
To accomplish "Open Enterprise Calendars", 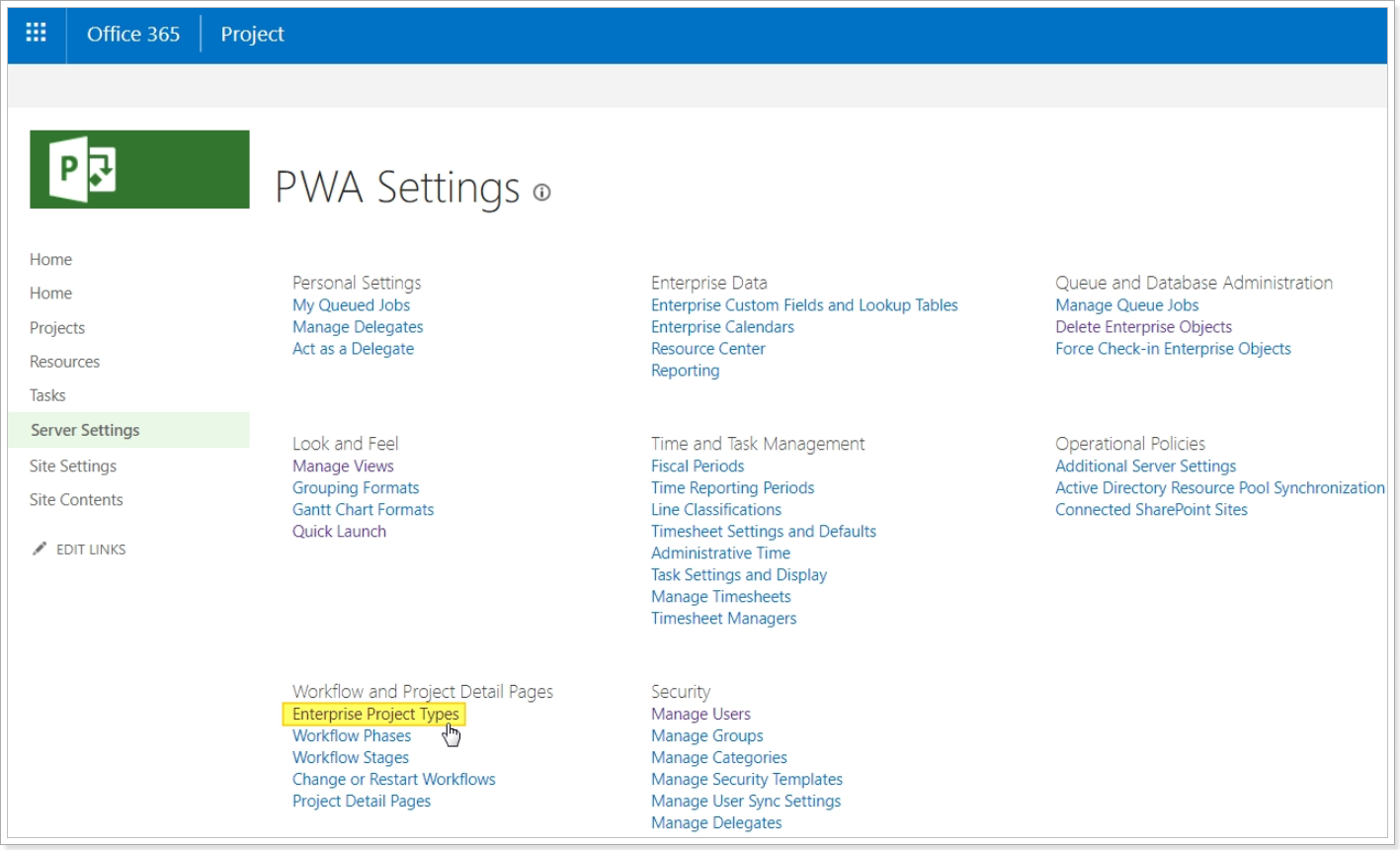I will coord(722,327).
